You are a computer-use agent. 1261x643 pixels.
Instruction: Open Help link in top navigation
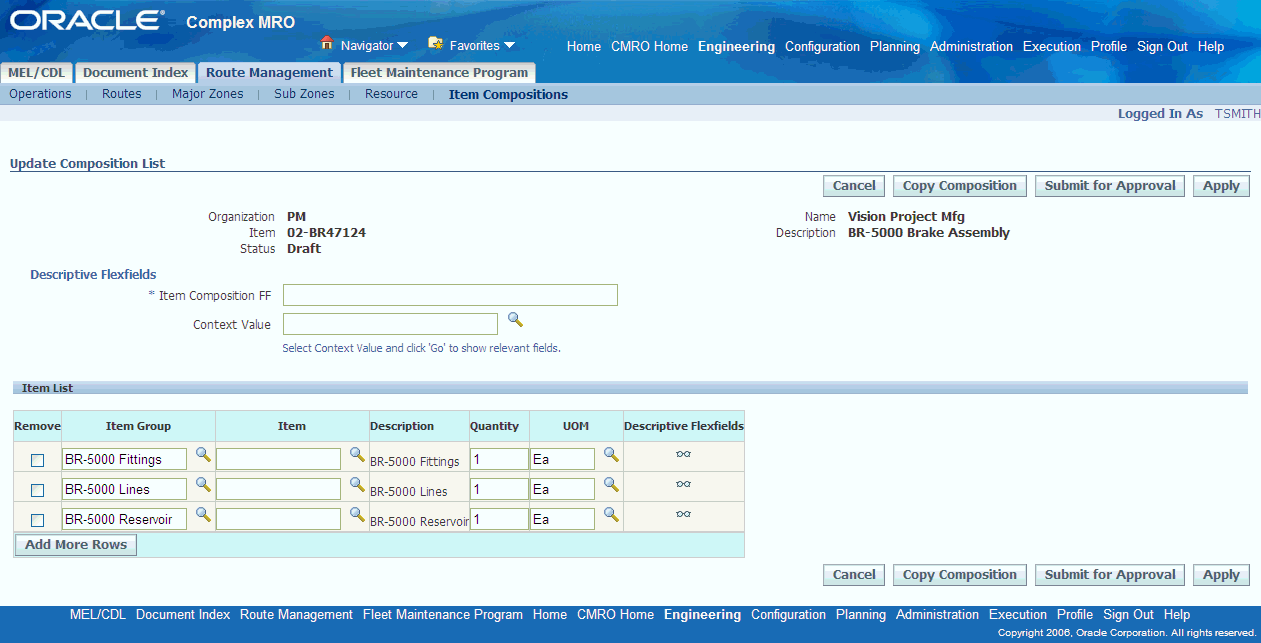(1211, 47)
